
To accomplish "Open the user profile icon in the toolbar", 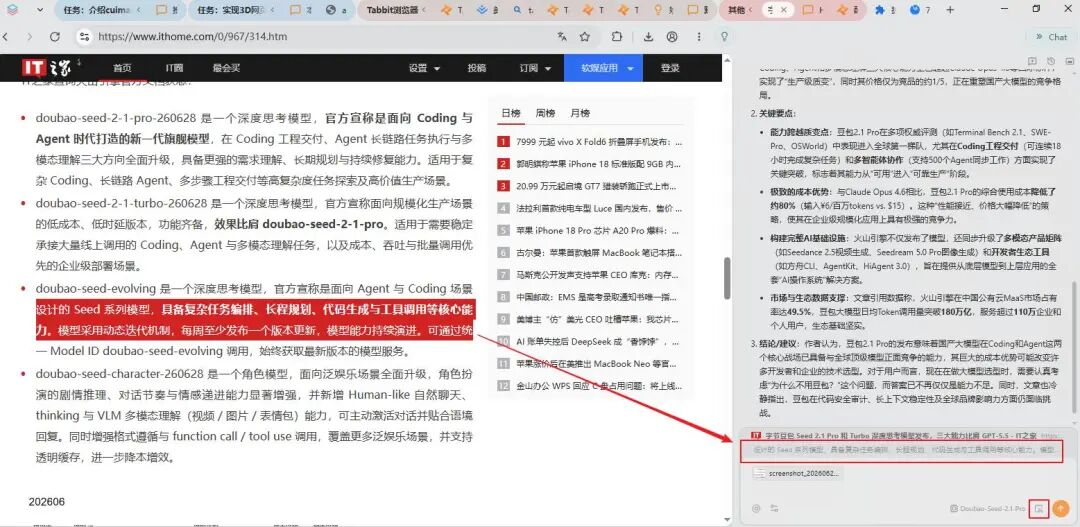I will pyautogui.click(x=672, y=37).
